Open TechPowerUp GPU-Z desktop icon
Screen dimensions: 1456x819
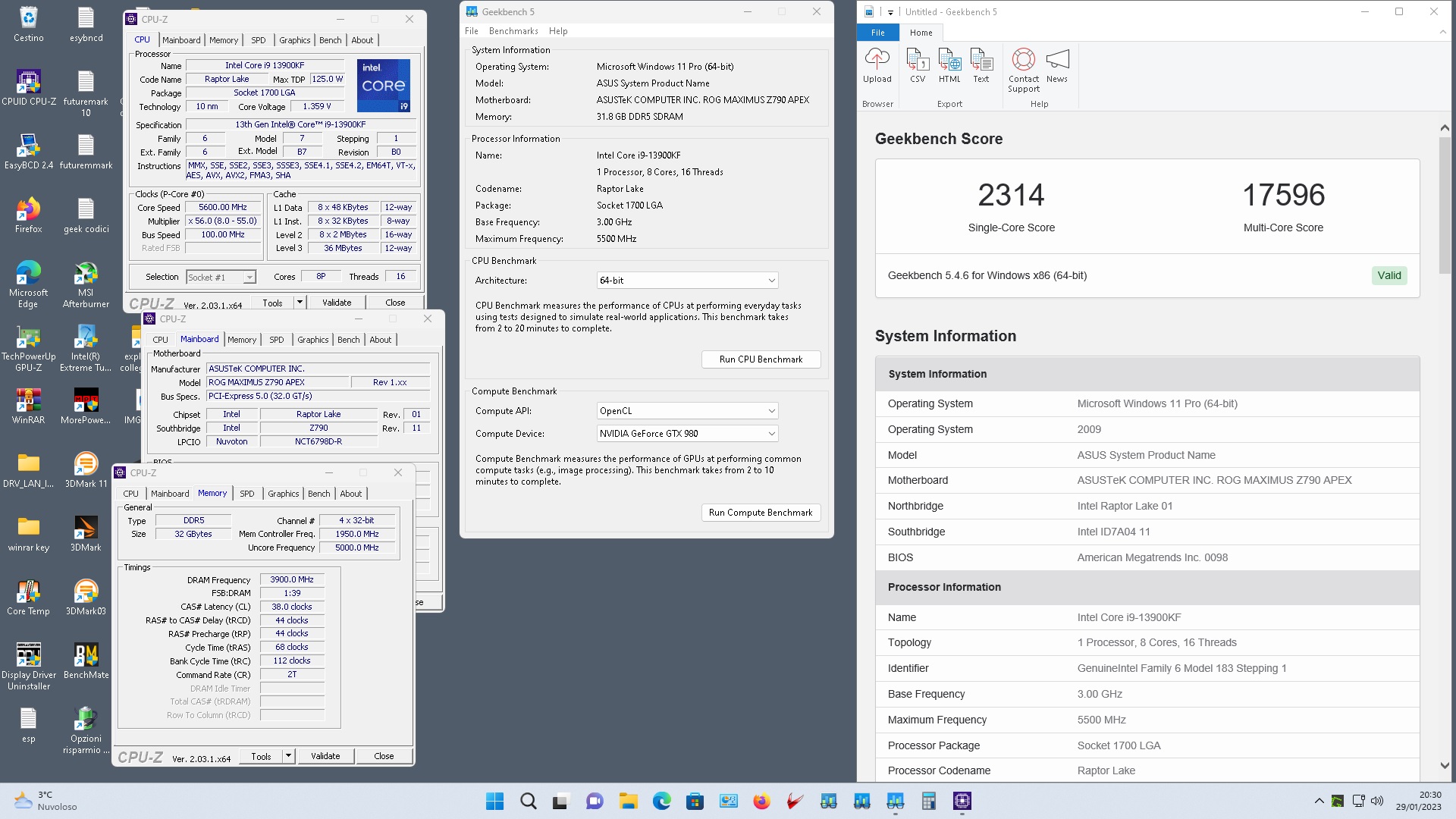[x=28, y=348]
